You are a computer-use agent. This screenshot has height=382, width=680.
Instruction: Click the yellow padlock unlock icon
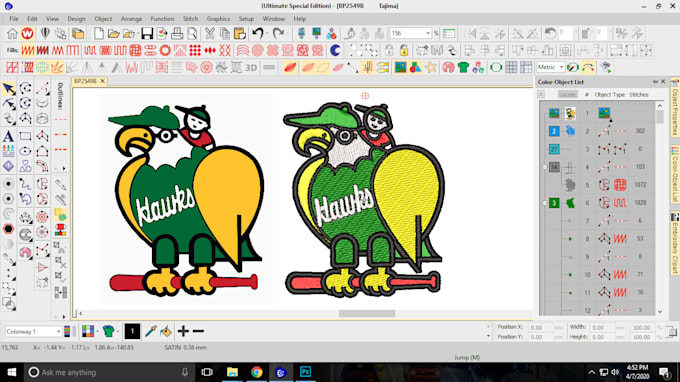[404, 51]
